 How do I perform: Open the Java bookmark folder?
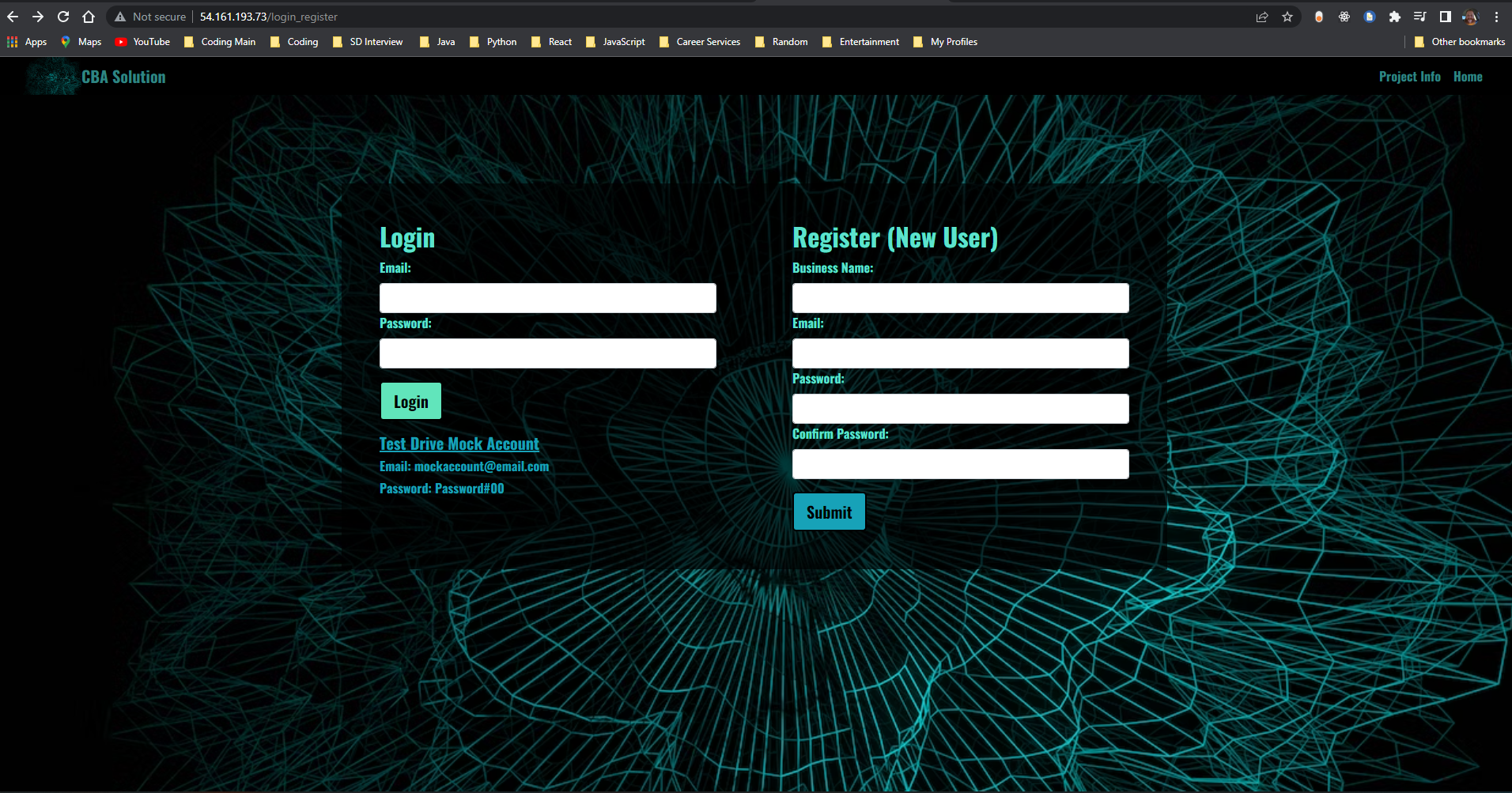point(437,42)
